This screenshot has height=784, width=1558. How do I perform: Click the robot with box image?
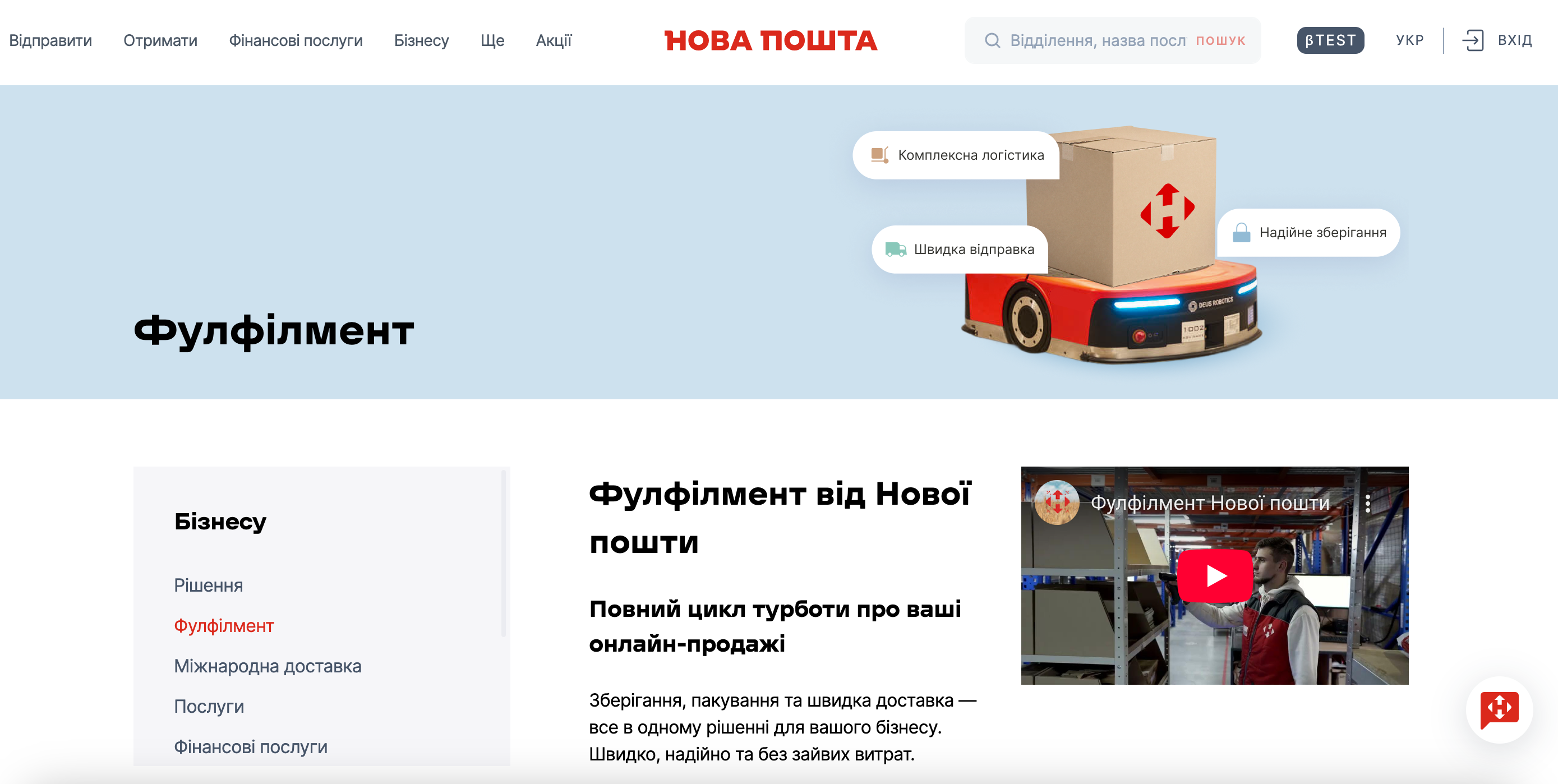(x=1113, y=245)
